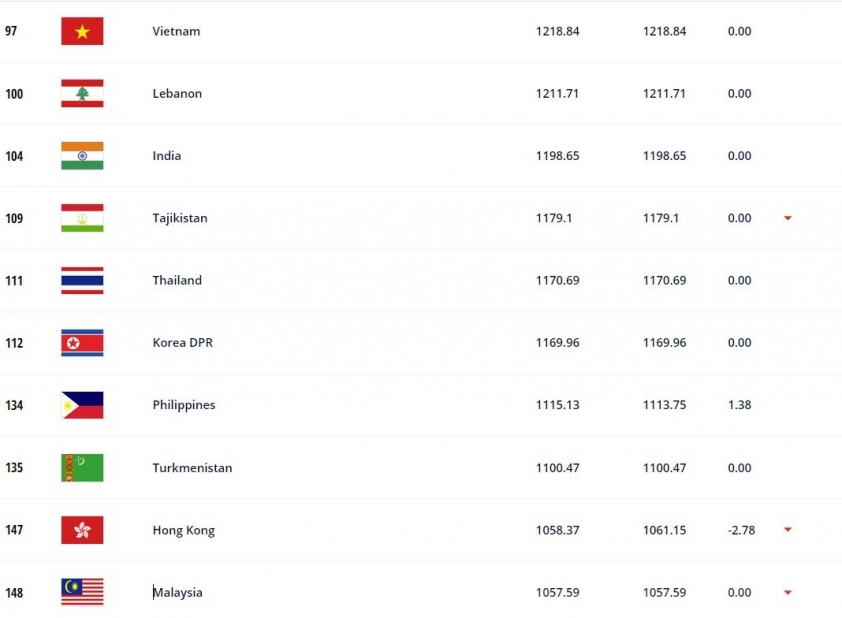Click the Malaysia flag icon
Screen dimensions: 842x618
[82, 592]
